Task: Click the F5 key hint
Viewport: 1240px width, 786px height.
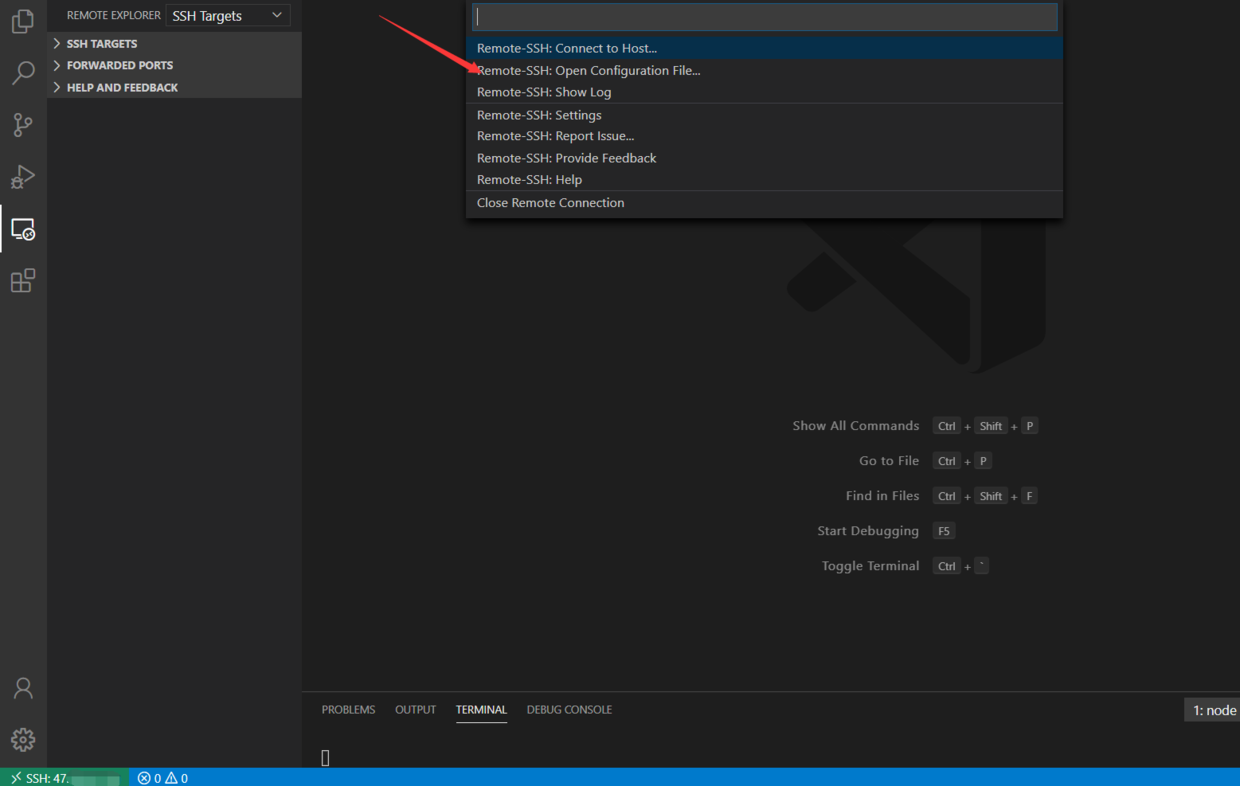Action: pyautogui.click(x=943, y=531)
